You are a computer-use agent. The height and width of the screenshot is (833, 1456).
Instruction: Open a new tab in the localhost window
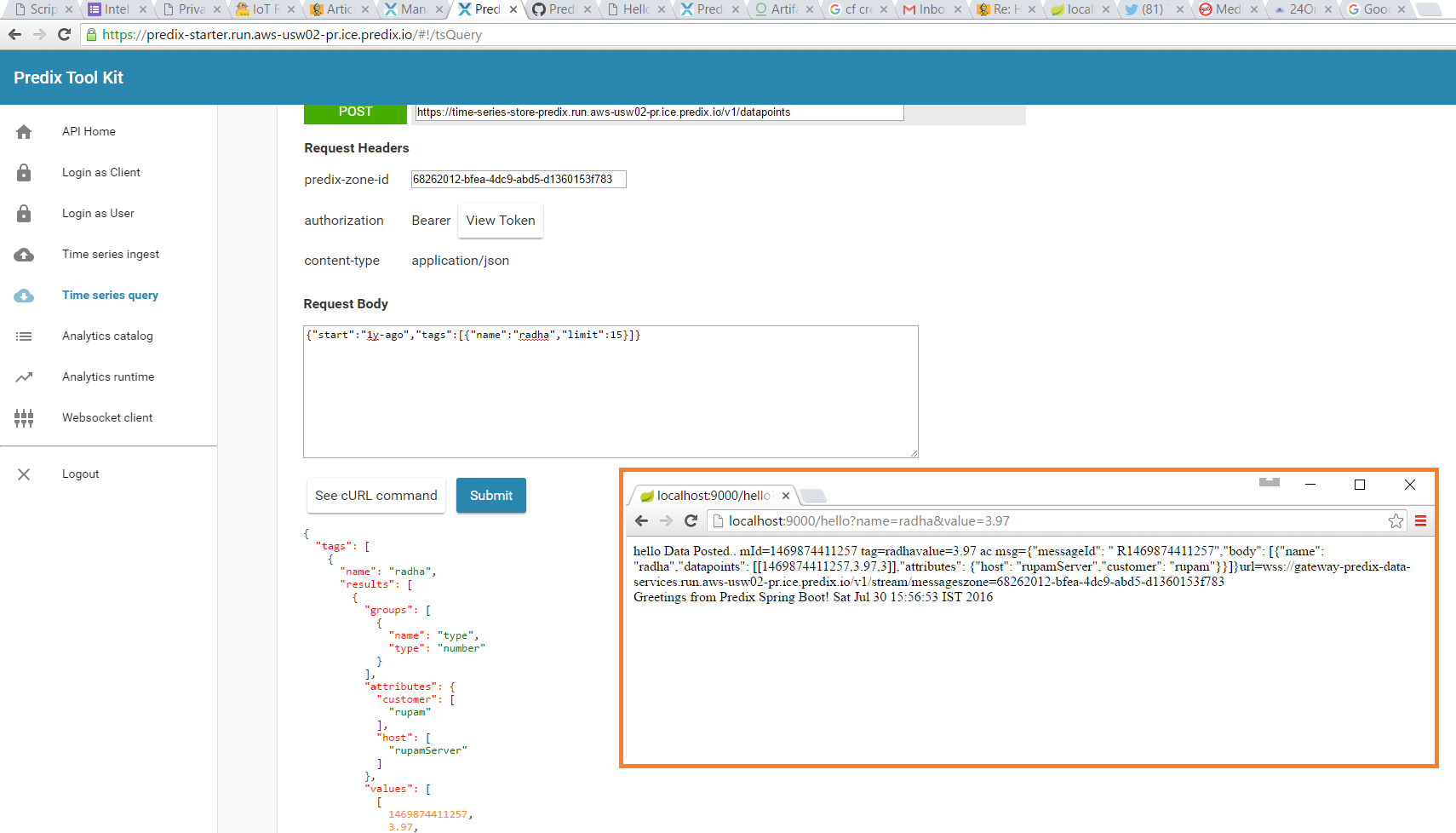tap(813, 496)
